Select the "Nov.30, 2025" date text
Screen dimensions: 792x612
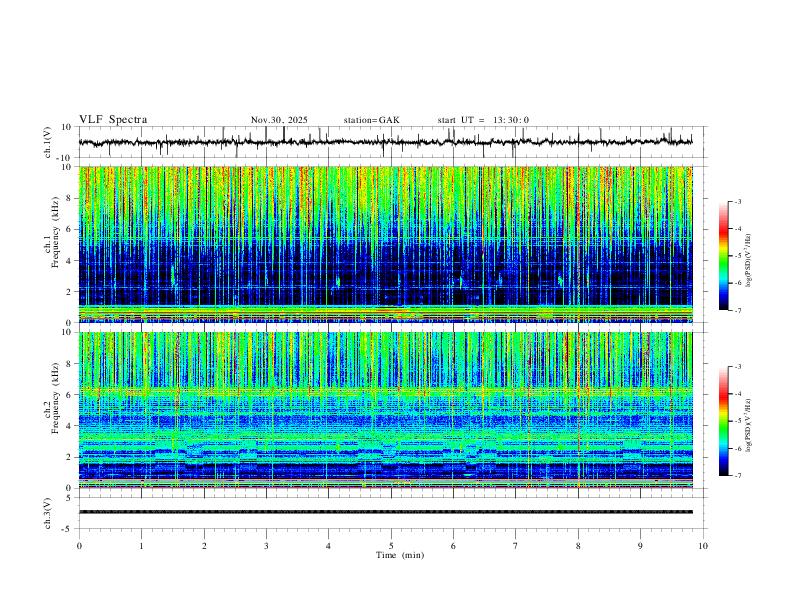(279, 120)
